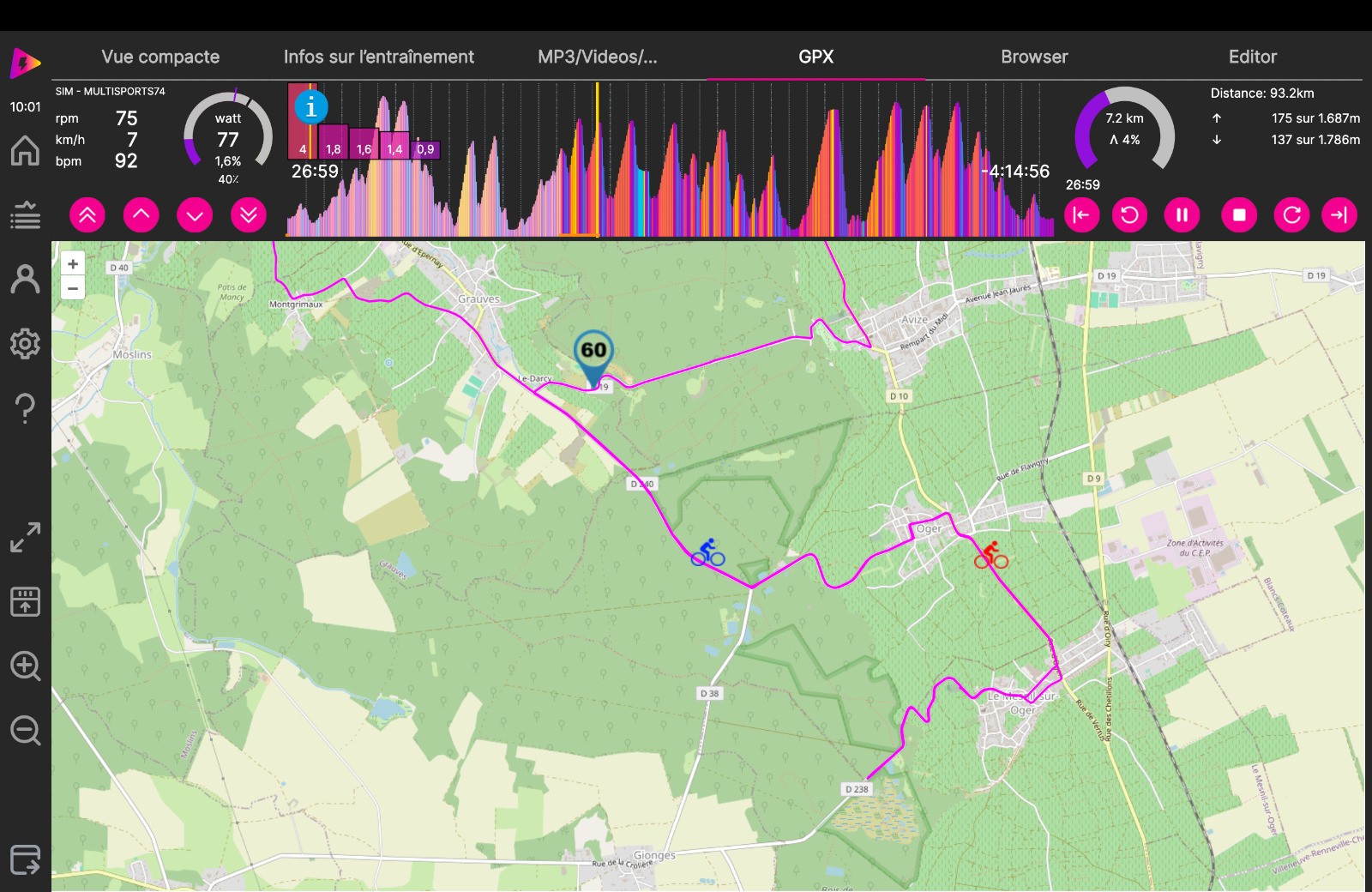Viewport: 1372px width, 892px height.
Task: Click the yellow position marker on elevation profile
Action: coord(597,159)
